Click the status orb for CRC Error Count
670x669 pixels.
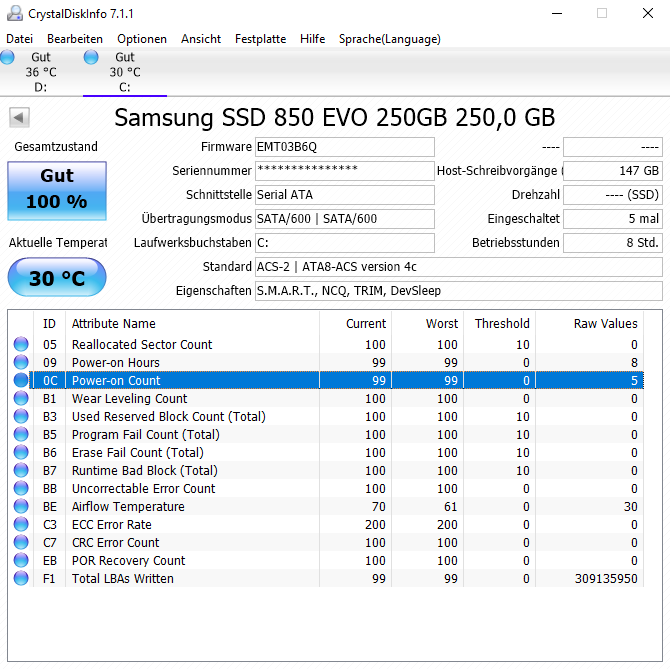click(21, 542)
